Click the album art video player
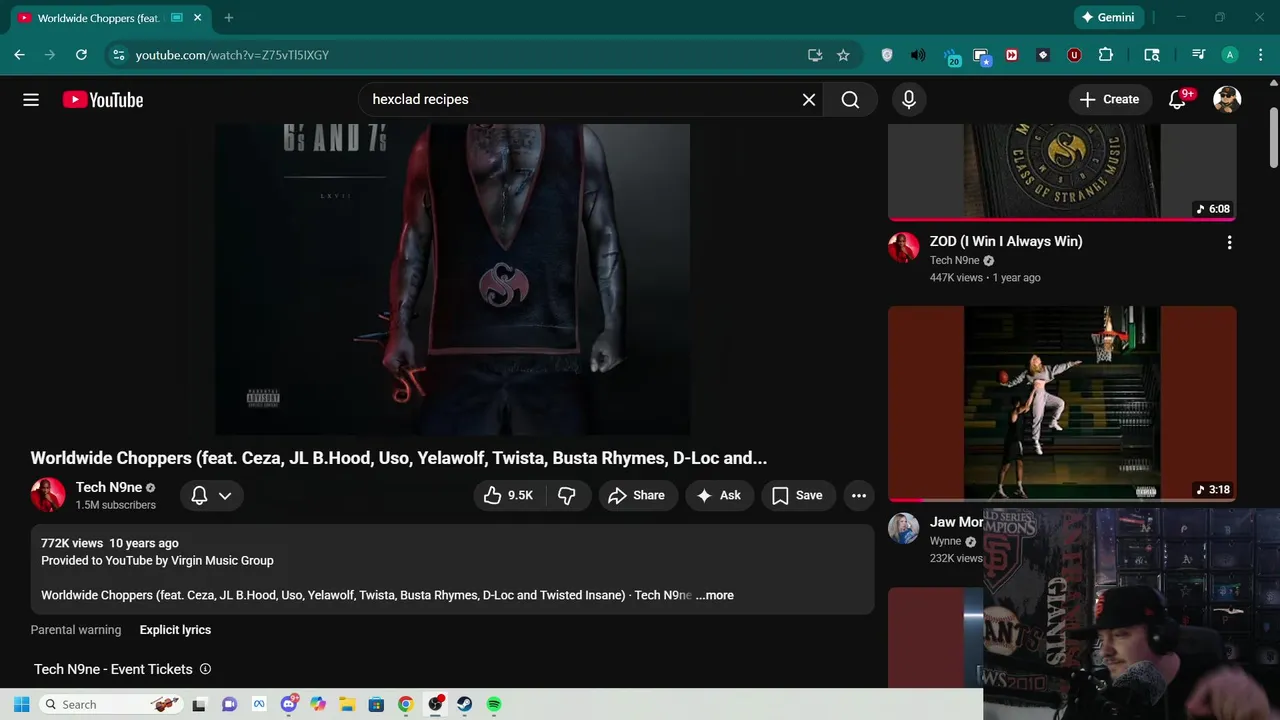The width and height of the screenshot is (1280, 720). 452,280
